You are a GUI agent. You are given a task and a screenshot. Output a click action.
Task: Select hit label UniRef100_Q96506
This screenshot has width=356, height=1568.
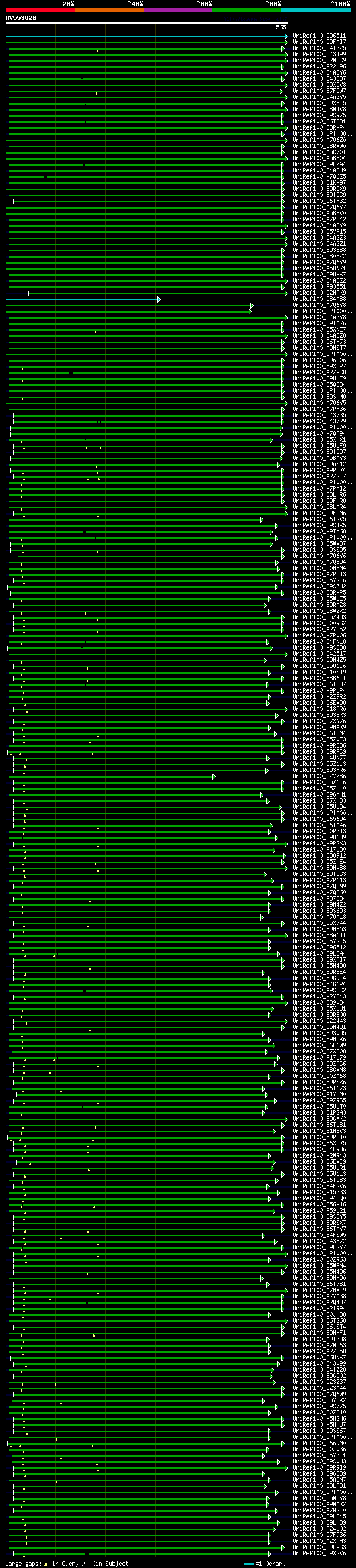pos(319,360)
